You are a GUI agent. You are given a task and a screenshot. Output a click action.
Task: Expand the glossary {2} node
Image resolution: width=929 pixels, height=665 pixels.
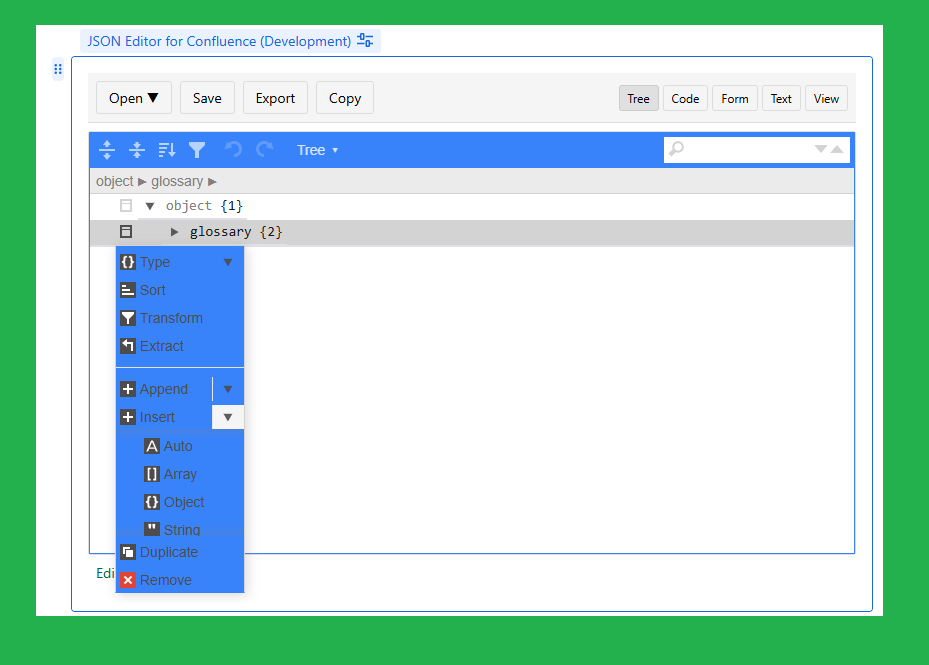click(174, 232)
